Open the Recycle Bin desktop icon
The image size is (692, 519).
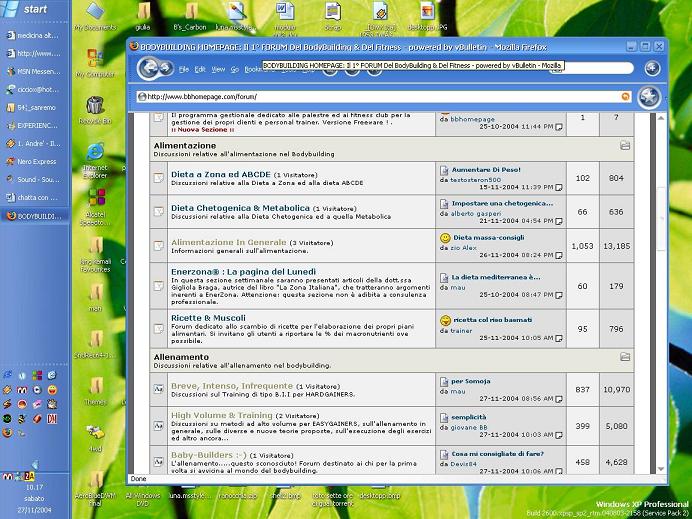tap(95, 108)
